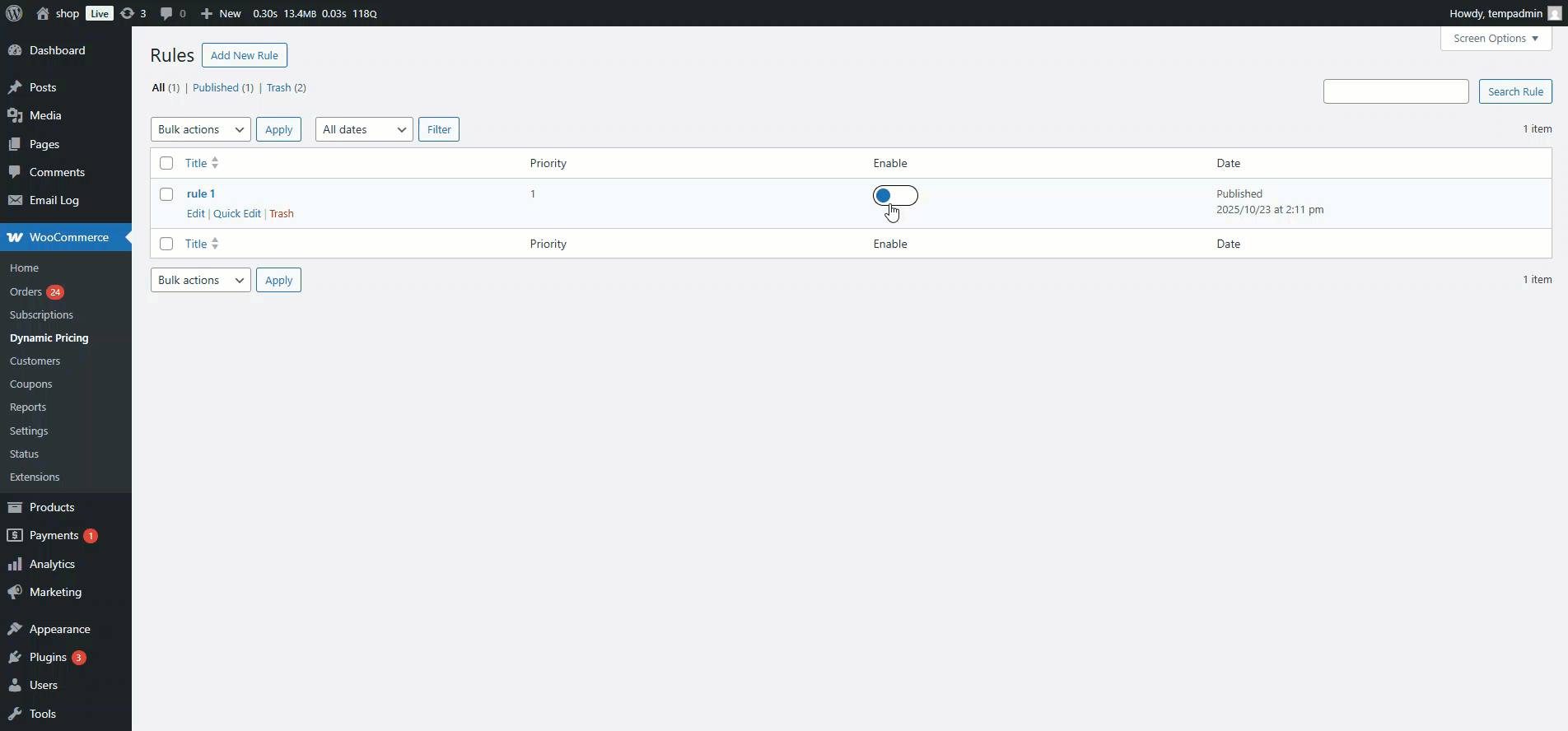Viewport: 1568px width, 731px height.
Task: Click the Search Rule text field
Action: [1395, 91]
